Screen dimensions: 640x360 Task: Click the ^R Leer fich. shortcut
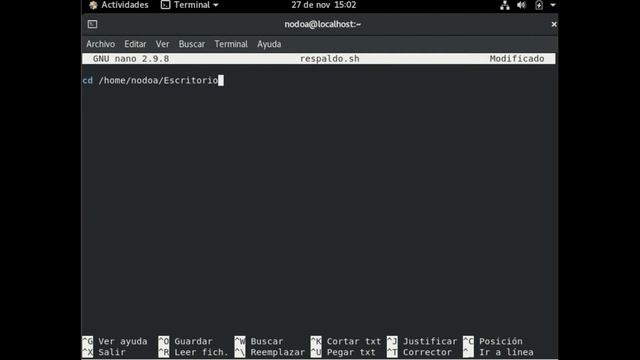click(193, 352)
